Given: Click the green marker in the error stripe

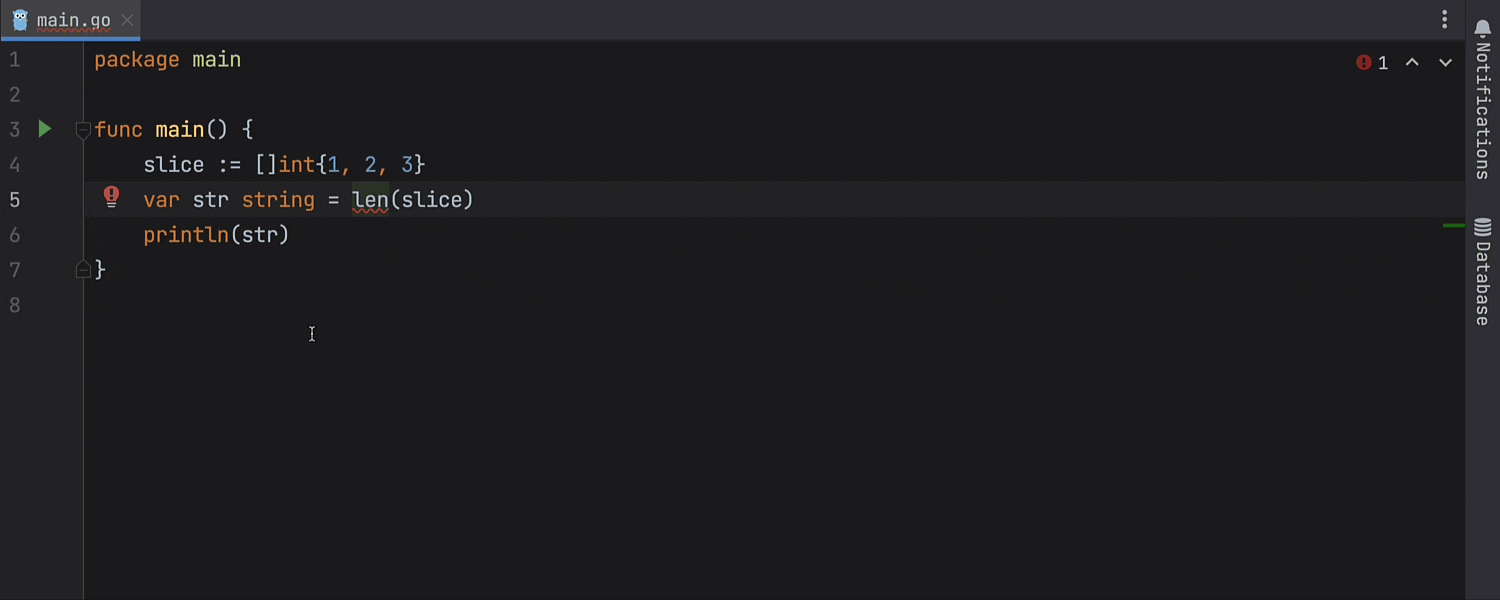Looking at the screenshot, I should 1453,226.
